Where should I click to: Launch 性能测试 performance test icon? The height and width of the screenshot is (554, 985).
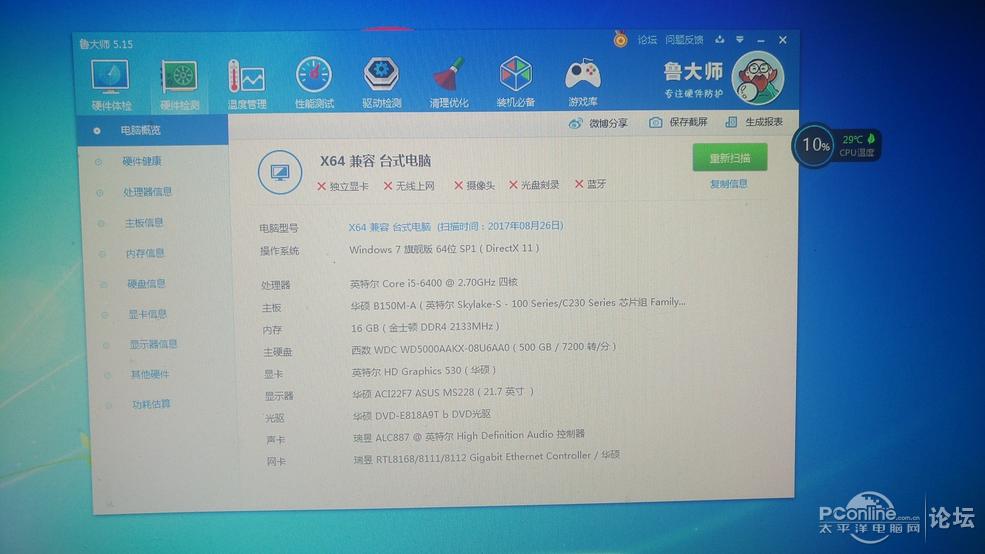[x=314, y=83]
